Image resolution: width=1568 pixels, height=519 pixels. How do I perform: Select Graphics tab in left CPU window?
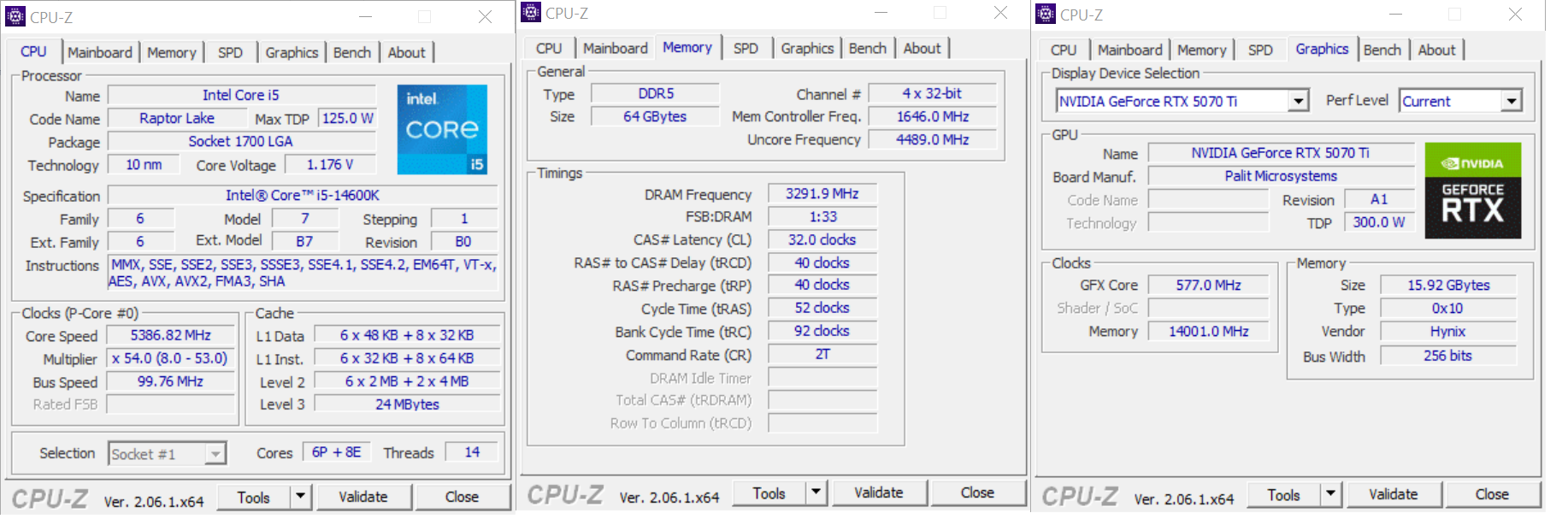pos(292,52)
